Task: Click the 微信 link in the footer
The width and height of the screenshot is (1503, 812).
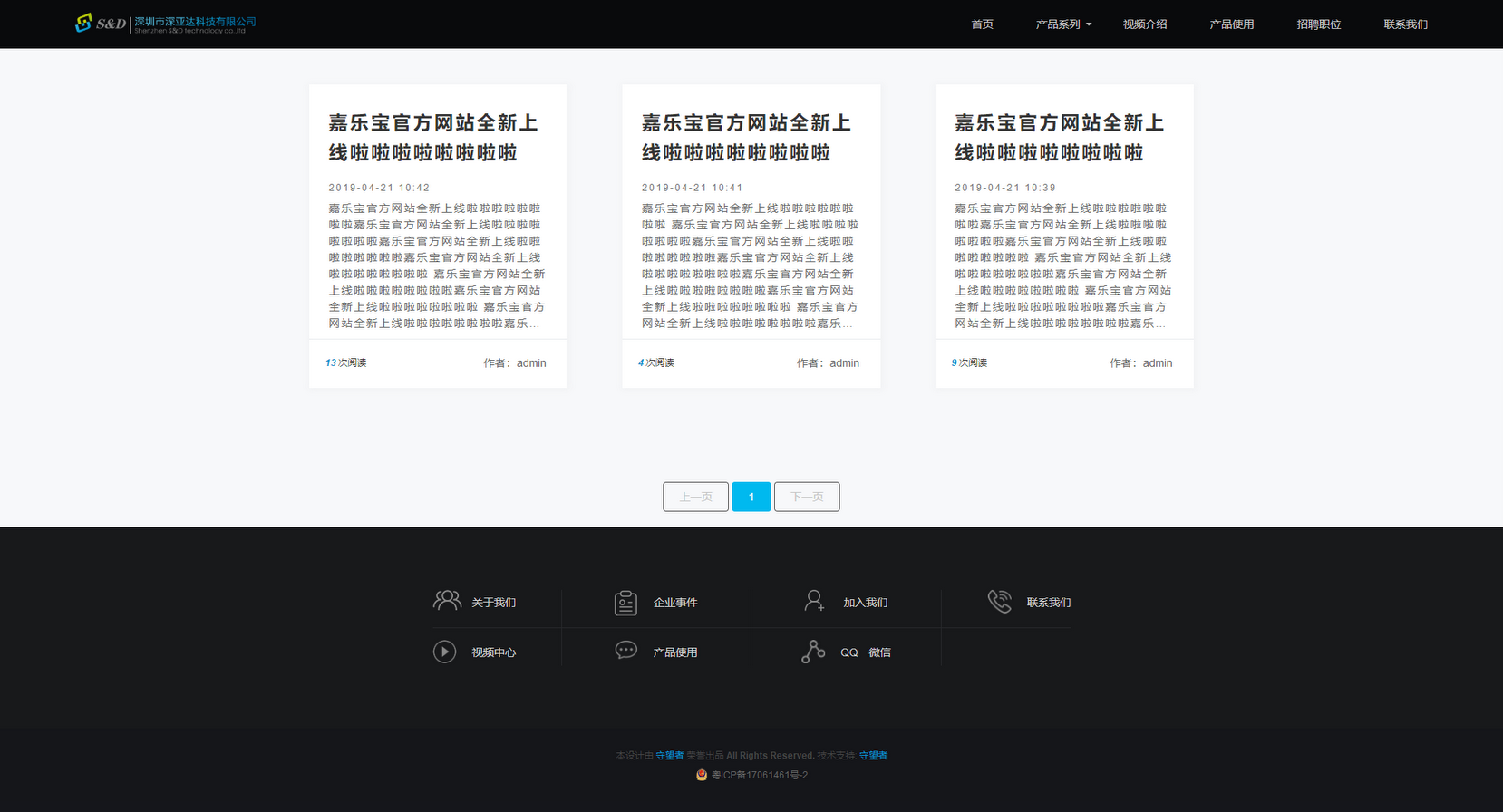Action: point(879,652)
